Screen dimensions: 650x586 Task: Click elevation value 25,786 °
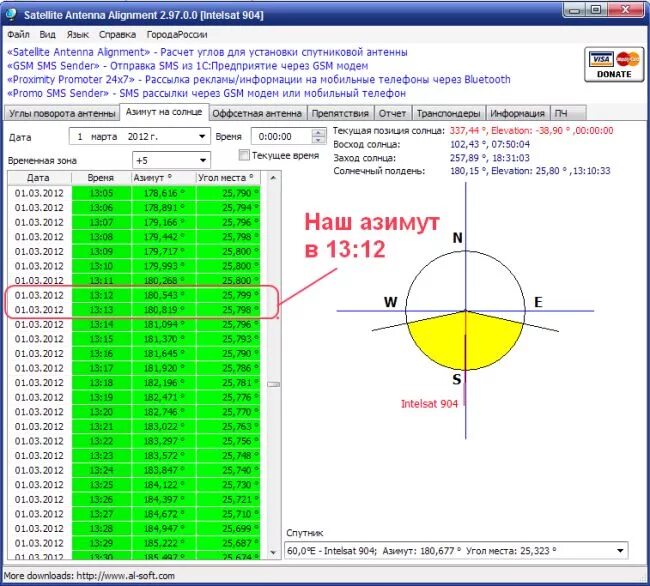point(228,368)
